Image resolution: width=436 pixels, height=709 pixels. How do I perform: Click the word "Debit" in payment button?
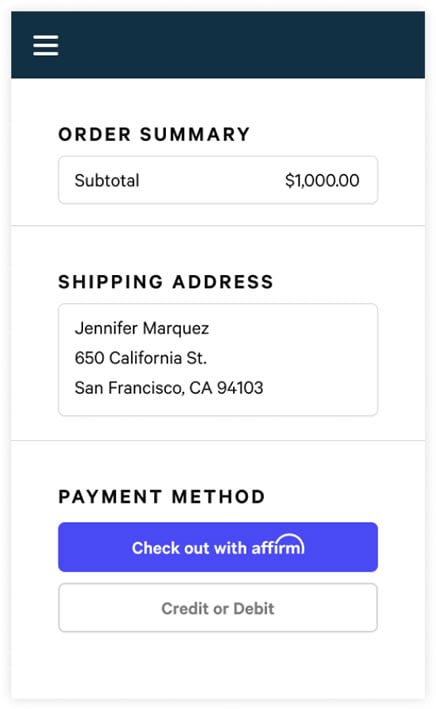point(254,609)
